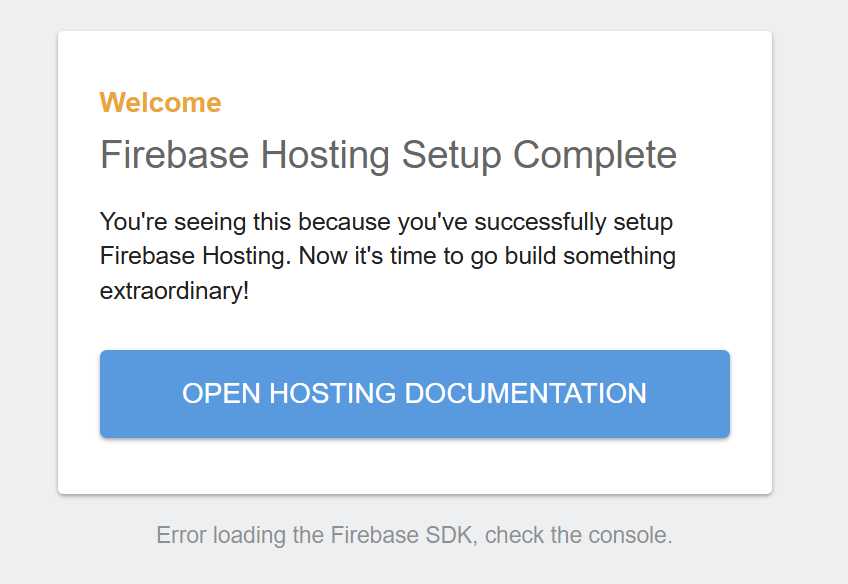Click the Firebase SDK error message

(414, 535)
